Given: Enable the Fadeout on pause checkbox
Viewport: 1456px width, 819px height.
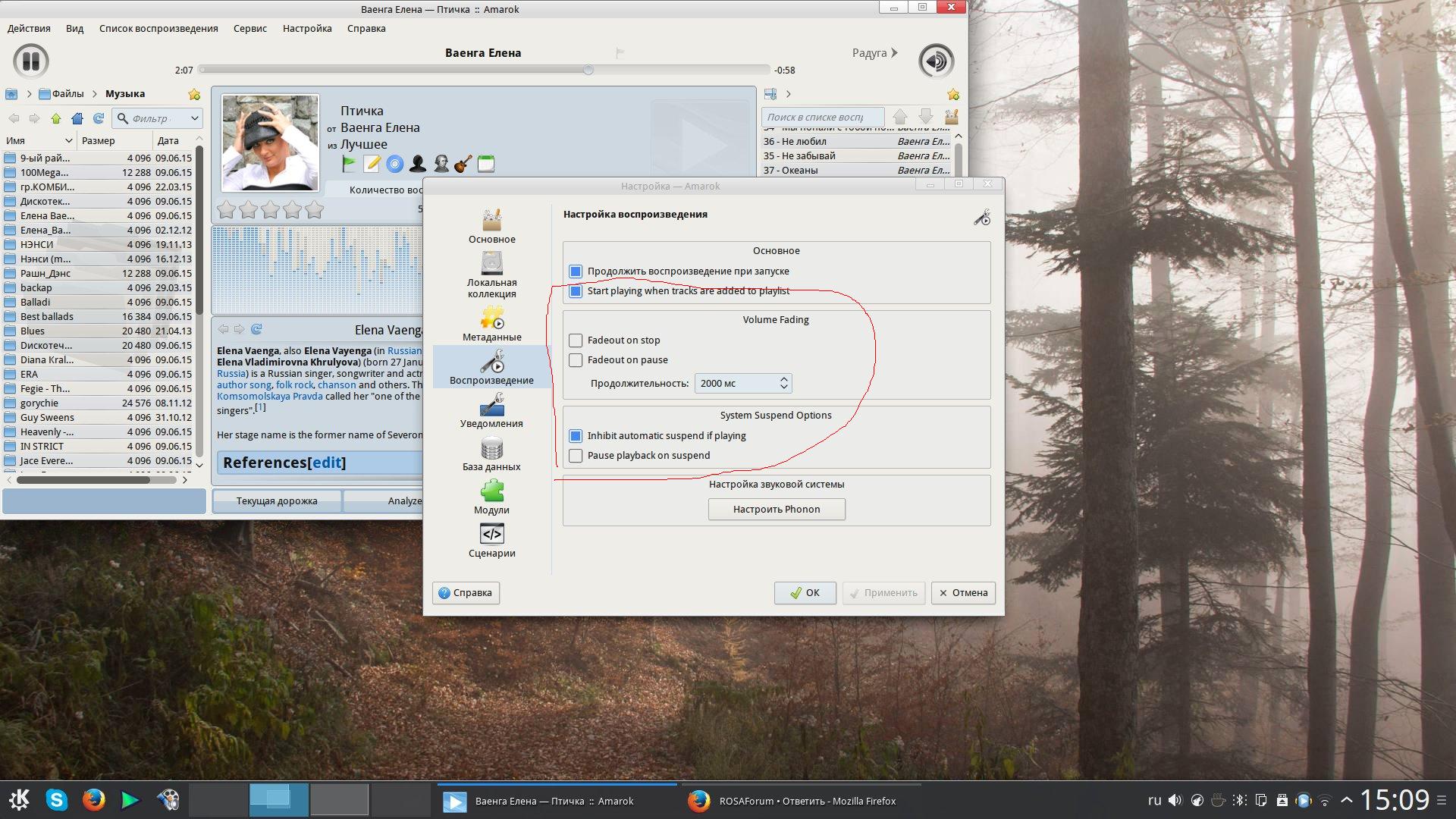Looking at the screenshot, I should [576, 360].
